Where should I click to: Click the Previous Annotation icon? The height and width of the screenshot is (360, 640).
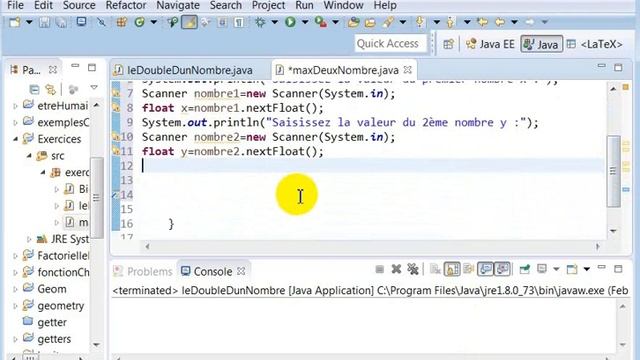450,22
